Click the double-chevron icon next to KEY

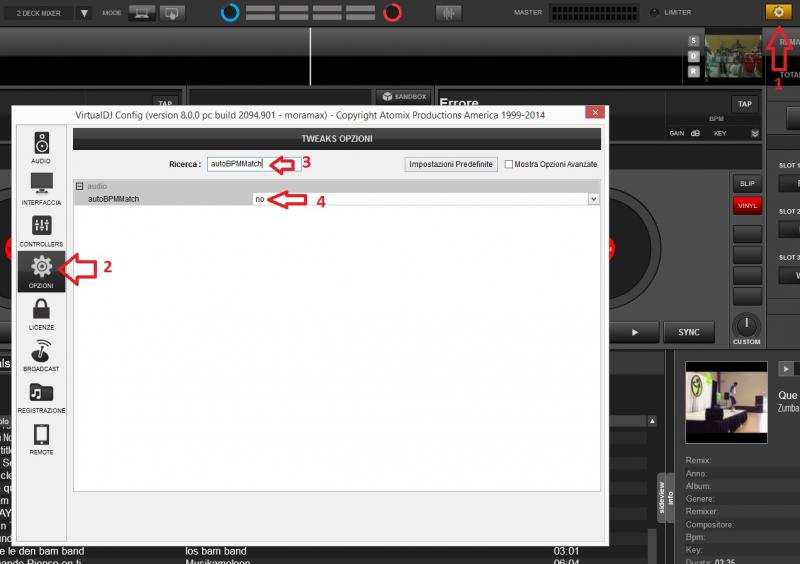tap(755, 134)
